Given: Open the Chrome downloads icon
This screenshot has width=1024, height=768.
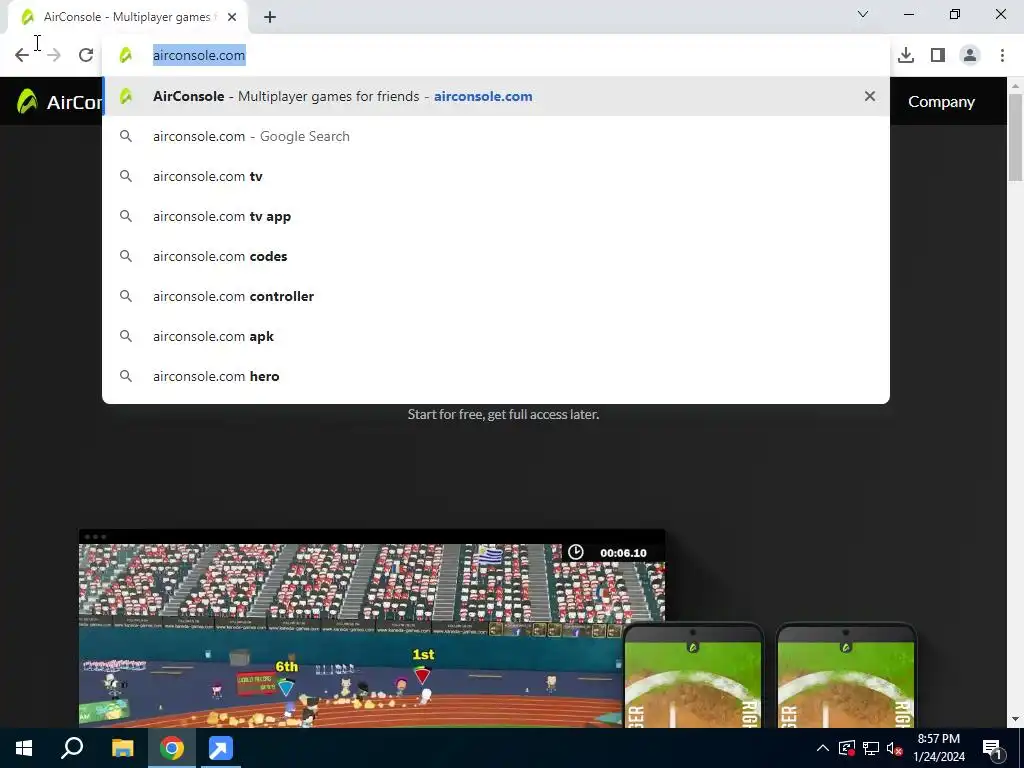Looking at the screenshot, I should [x=906, y=55].
